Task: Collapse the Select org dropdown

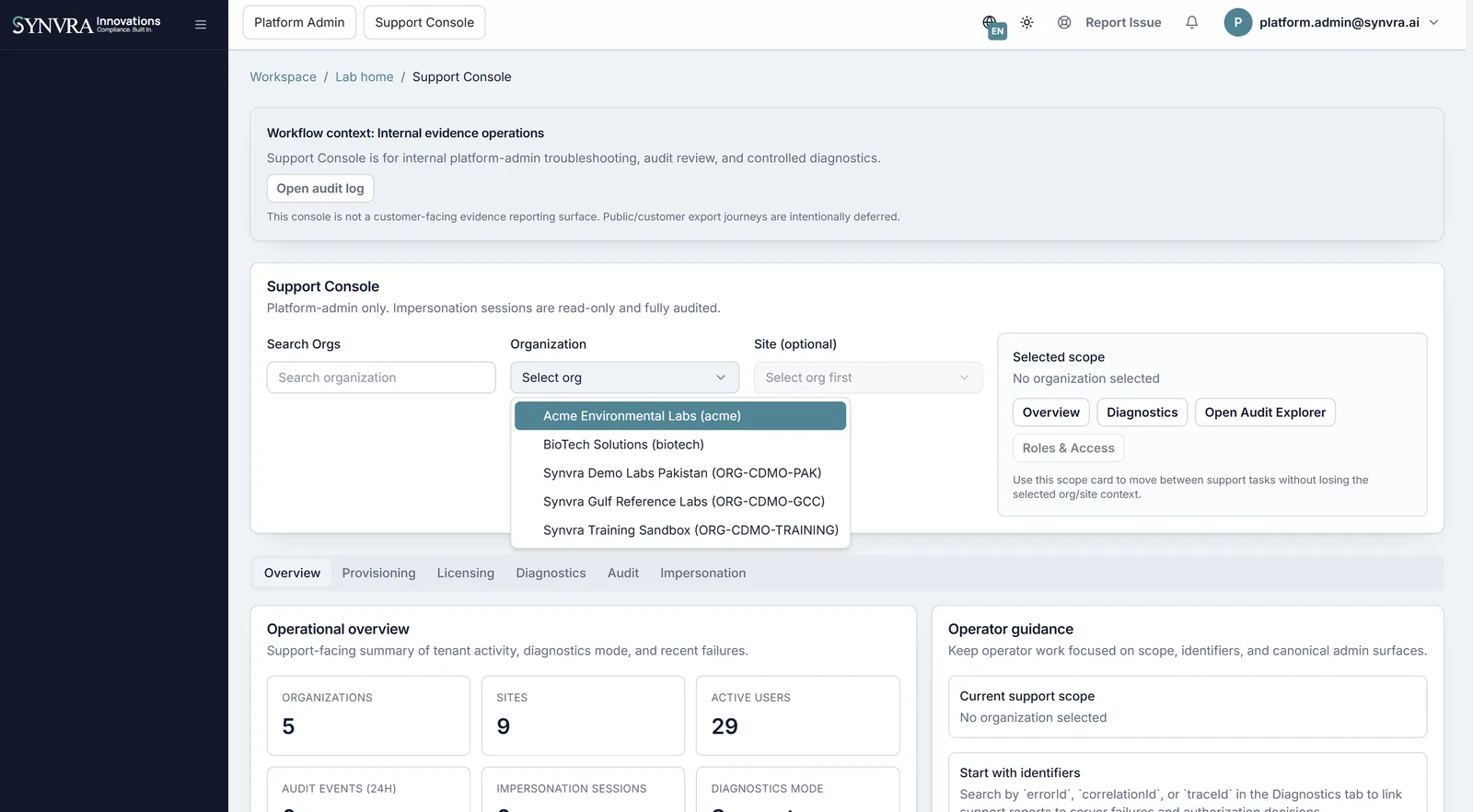Action: [x=624, y=377]
